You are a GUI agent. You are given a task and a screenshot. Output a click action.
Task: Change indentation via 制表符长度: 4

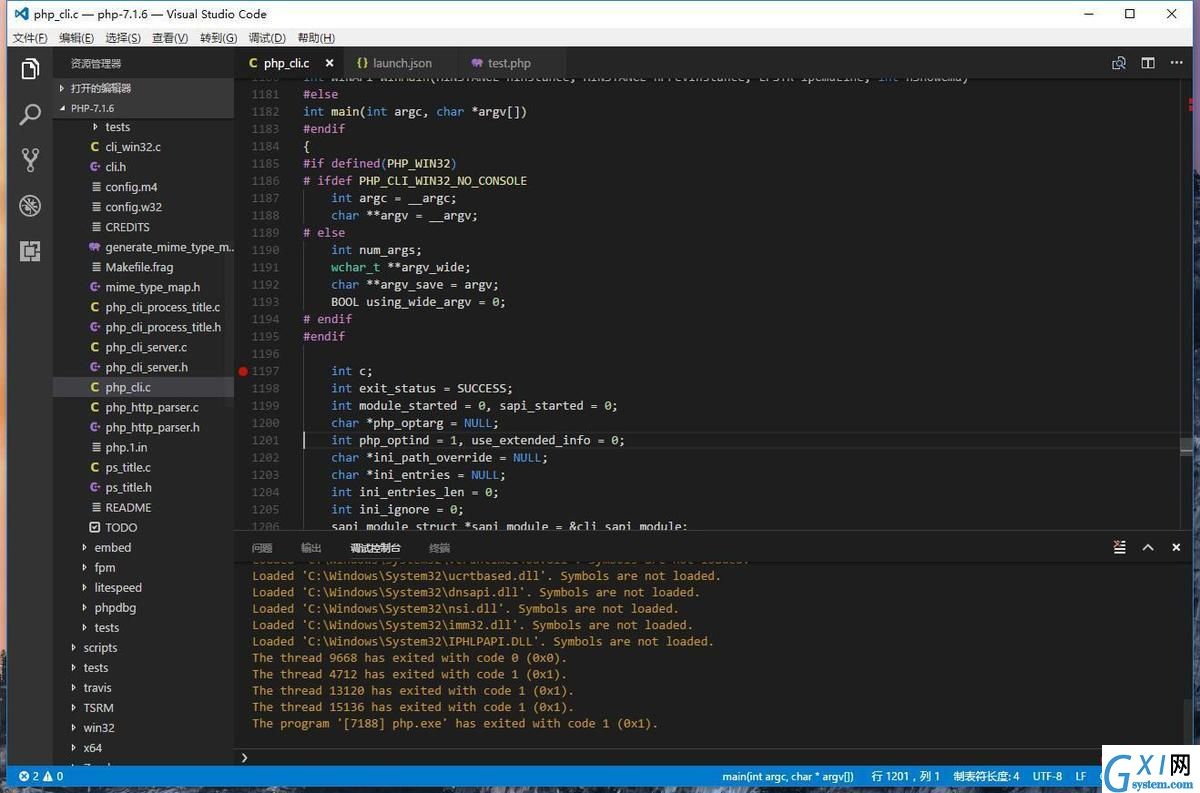[x=986, y=776]
